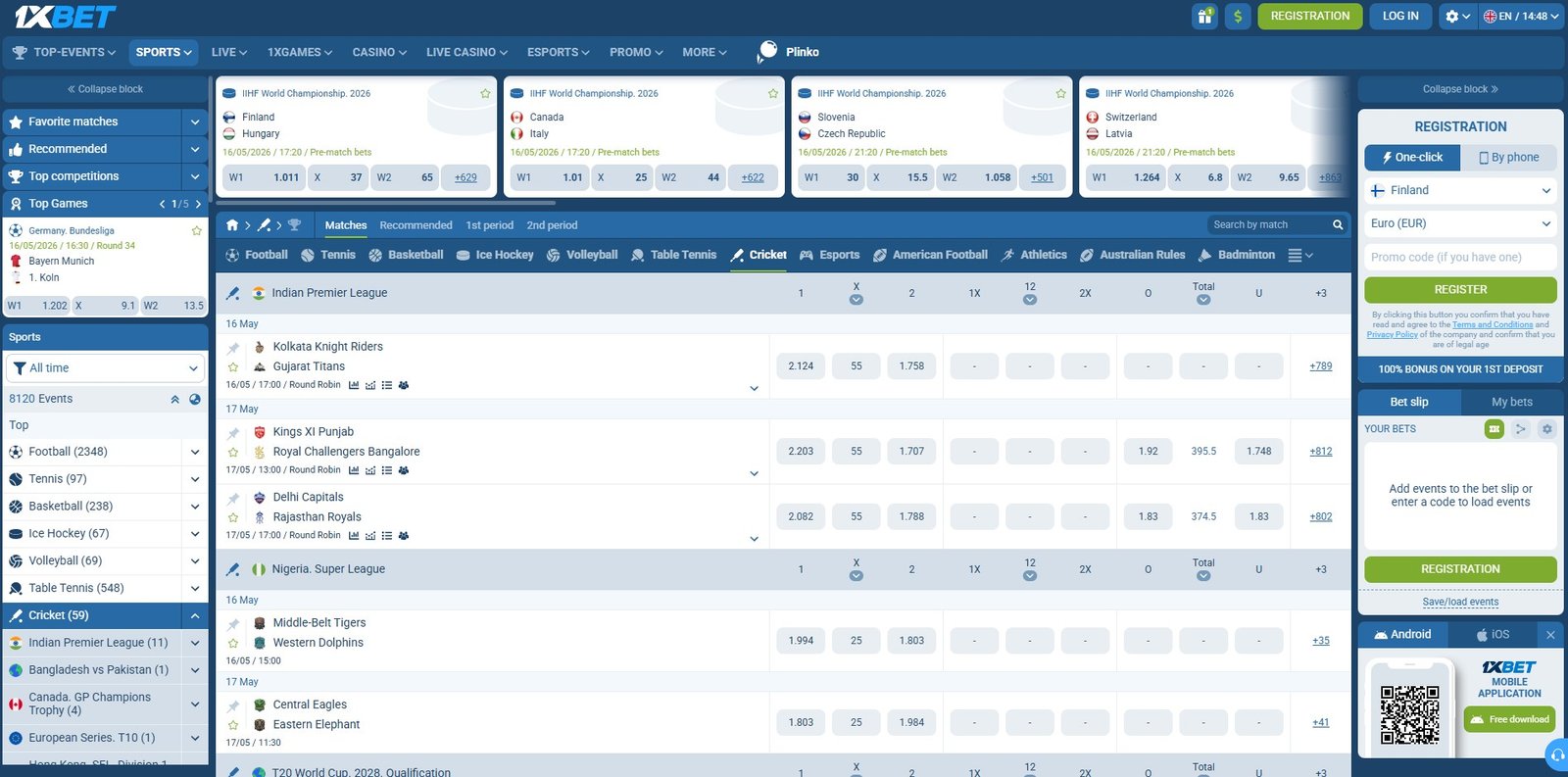
Task: Show the previous Top Games card
Action: tap(163, 204)
